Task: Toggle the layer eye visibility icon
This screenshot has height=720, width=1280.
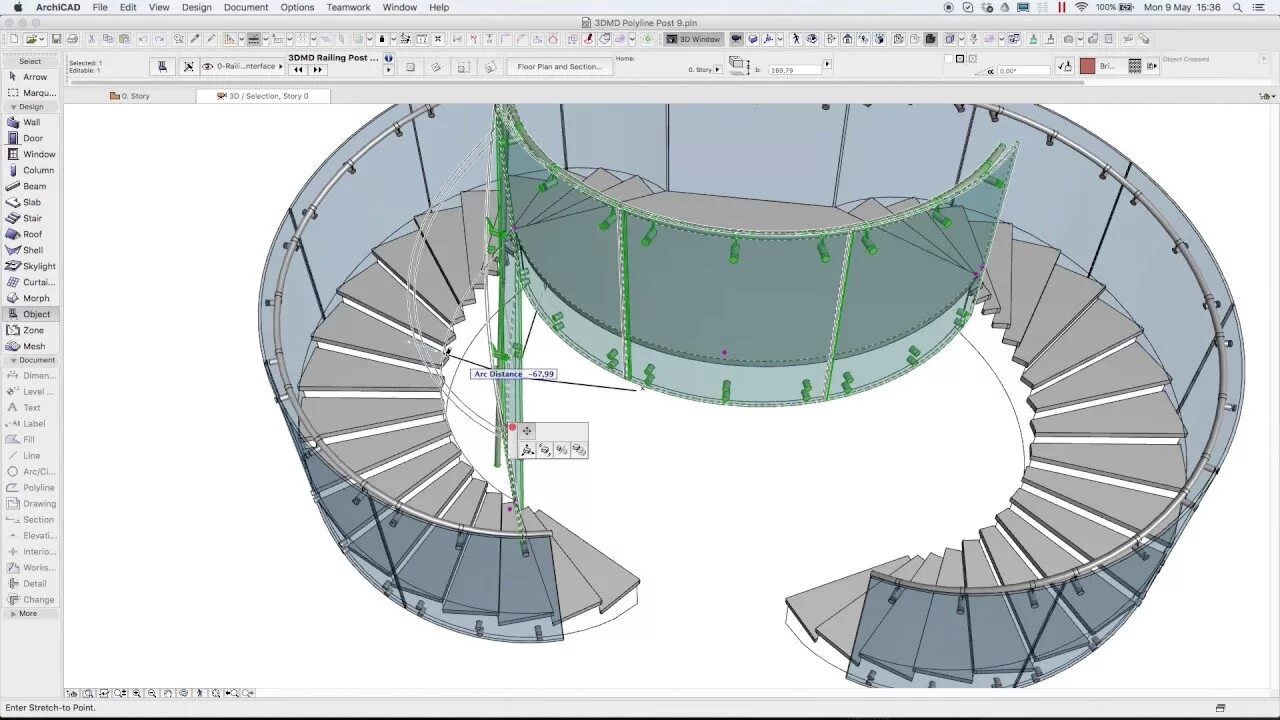Action: click(208, 66)
